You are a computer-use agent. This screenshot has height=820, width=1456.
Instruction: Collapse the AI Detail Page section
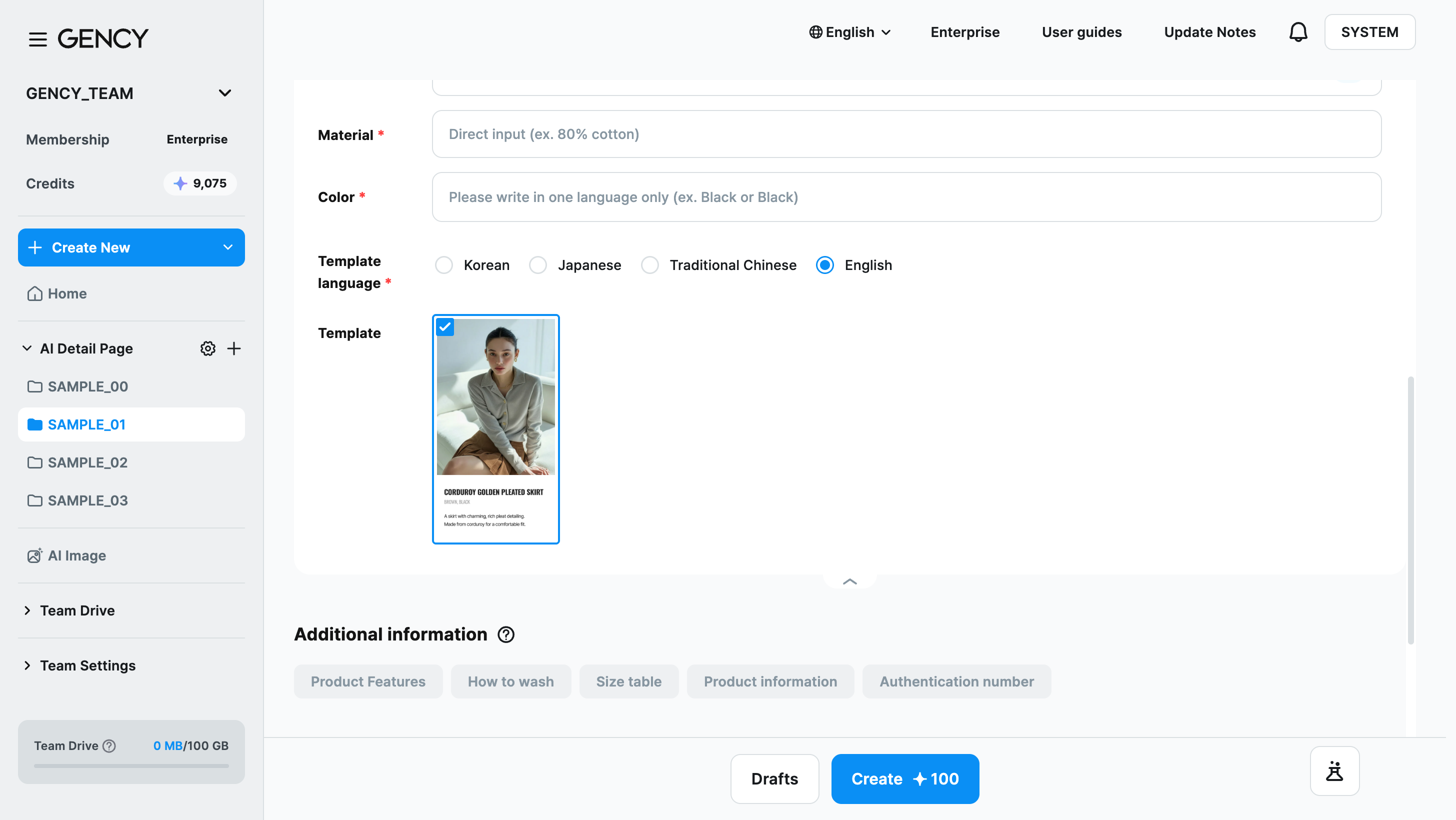(26, 348)
